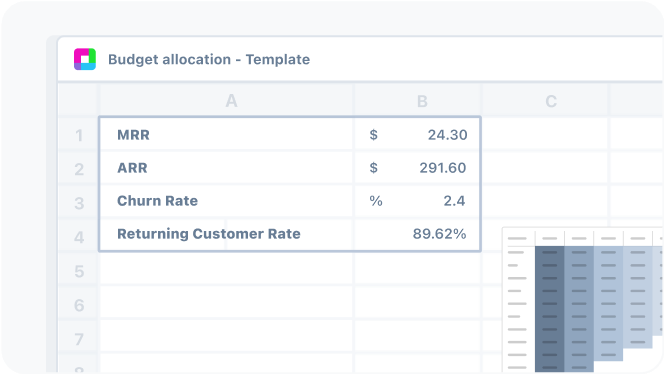Open the shaded cohort table thumbnail
Image resolution: width=664 pixels, height=374 pixels.
583,300
